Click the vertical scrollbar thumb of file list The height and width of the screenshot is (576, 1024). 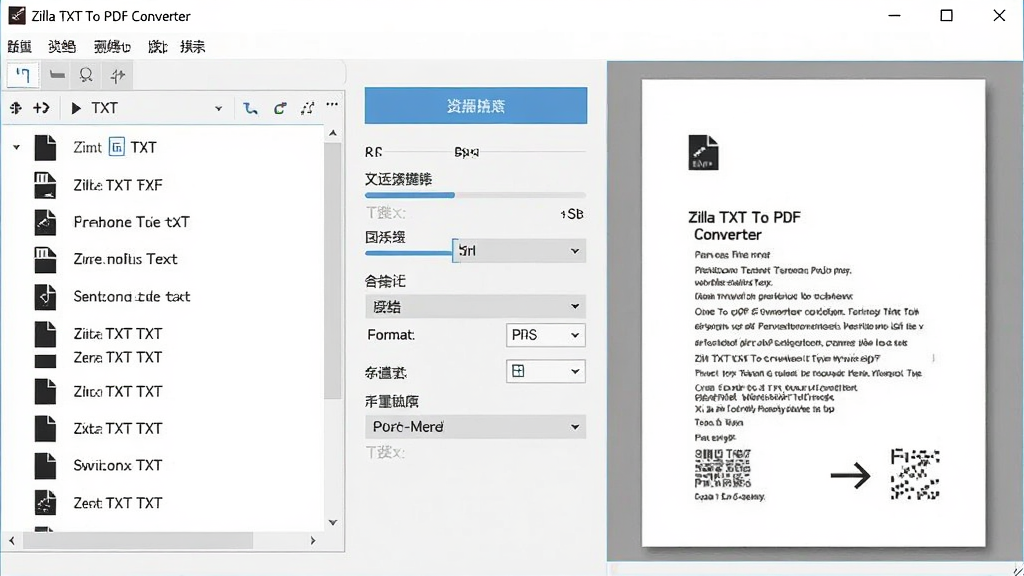pyautogui.click(x=333, y=270)
